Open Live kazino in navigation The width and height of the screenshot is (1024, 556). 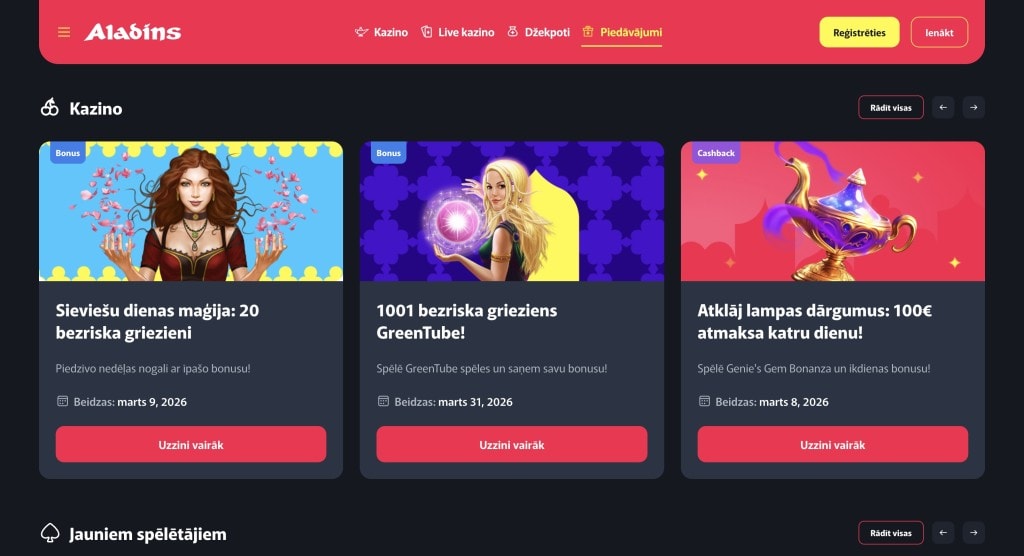[x=457, y=32]
